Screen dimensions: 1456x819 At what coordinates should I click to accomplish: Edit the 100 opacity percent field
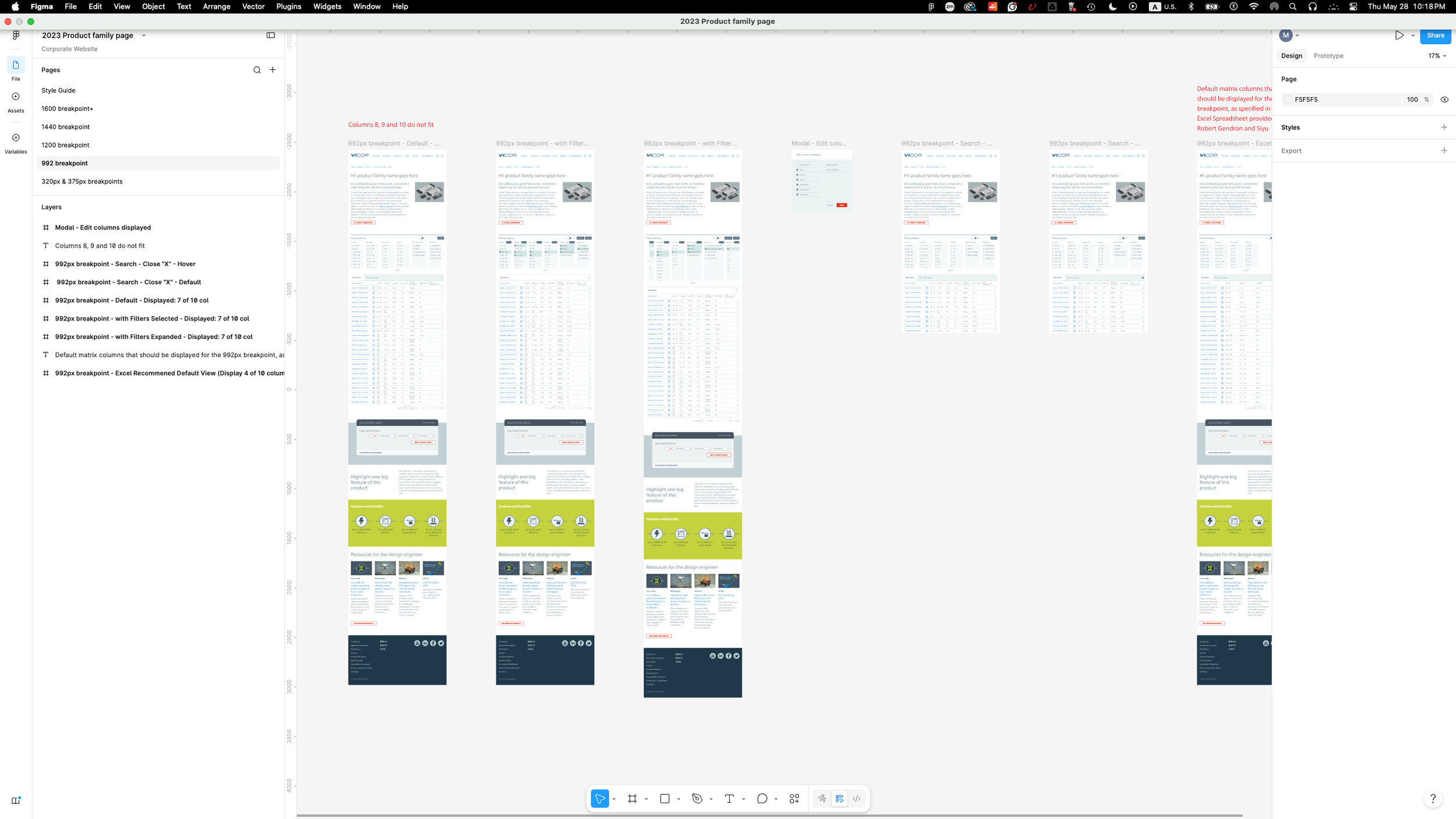(x=1412, y=100)
